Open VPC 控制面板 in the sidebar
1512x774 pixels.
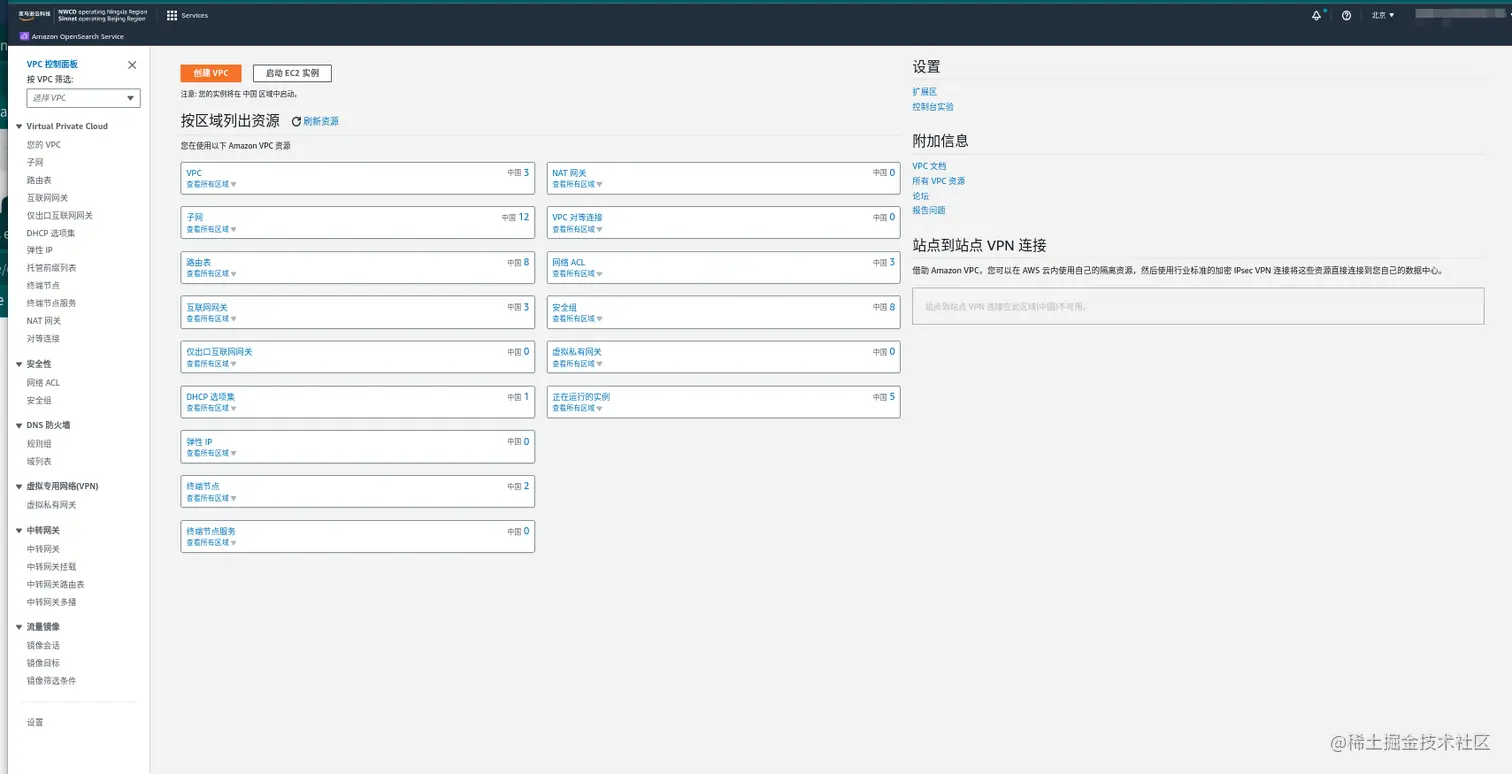52,64
